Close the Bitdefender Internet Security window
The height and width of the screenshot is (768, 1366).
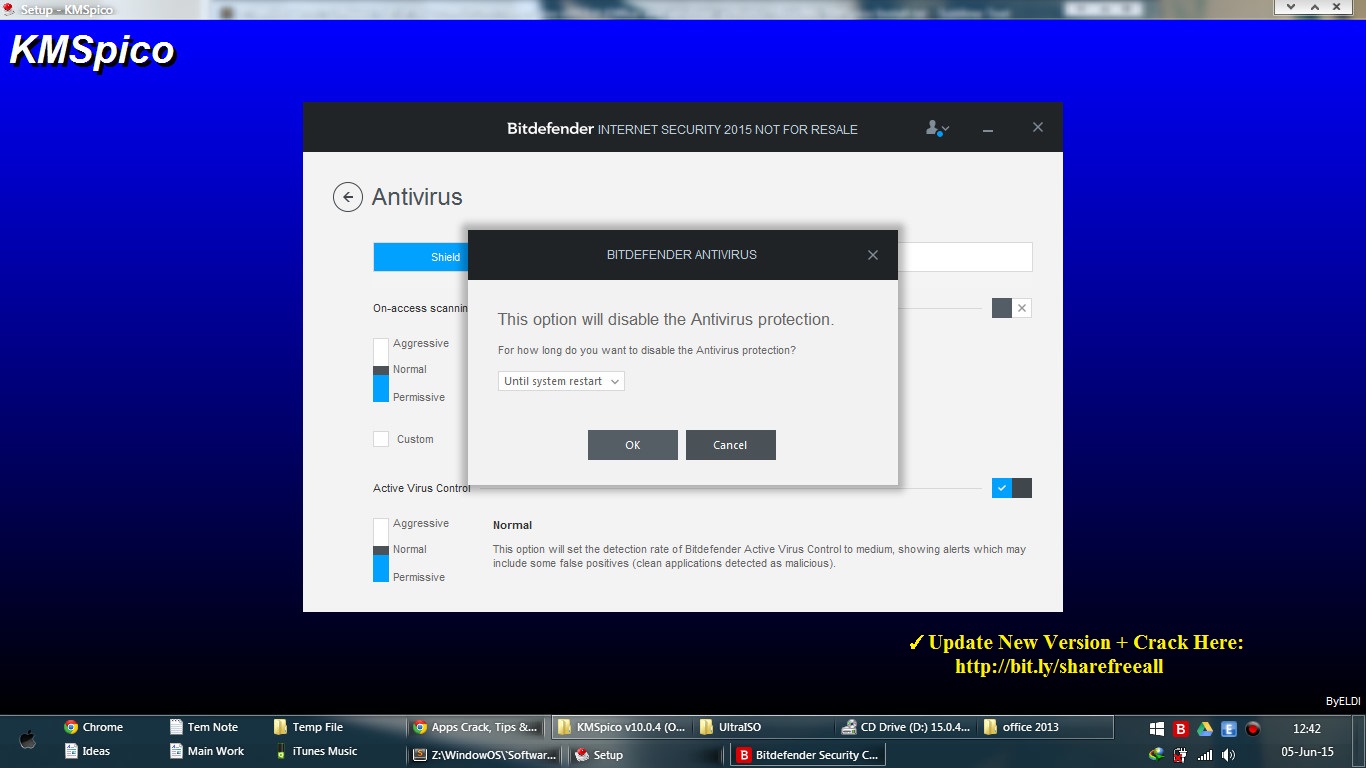(x=1038, y=127)
